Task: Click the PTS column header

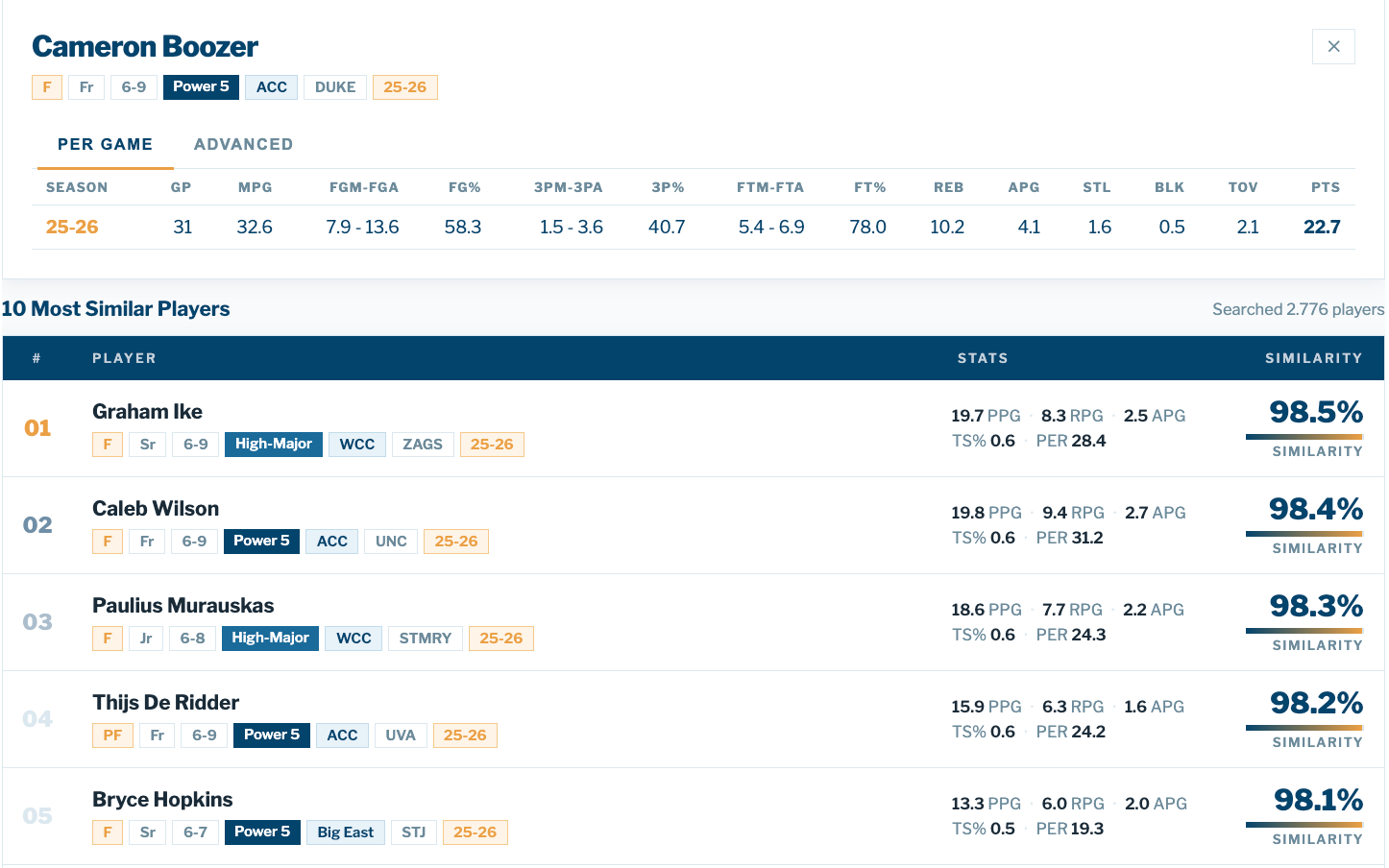Action: (1325, 187)
